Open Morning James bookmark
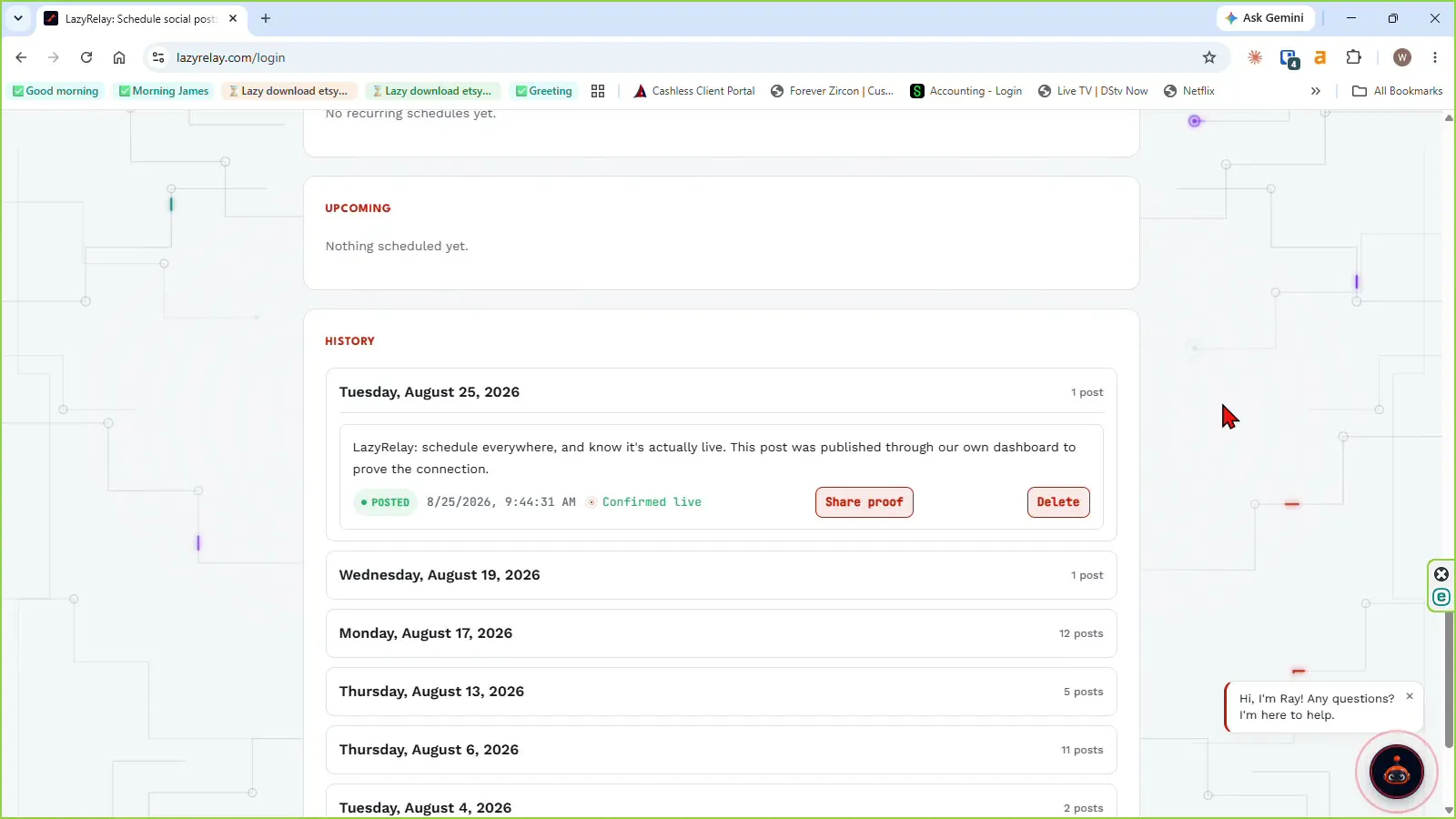This screenshot has height=819, width=1456. (x=164, y=91)
